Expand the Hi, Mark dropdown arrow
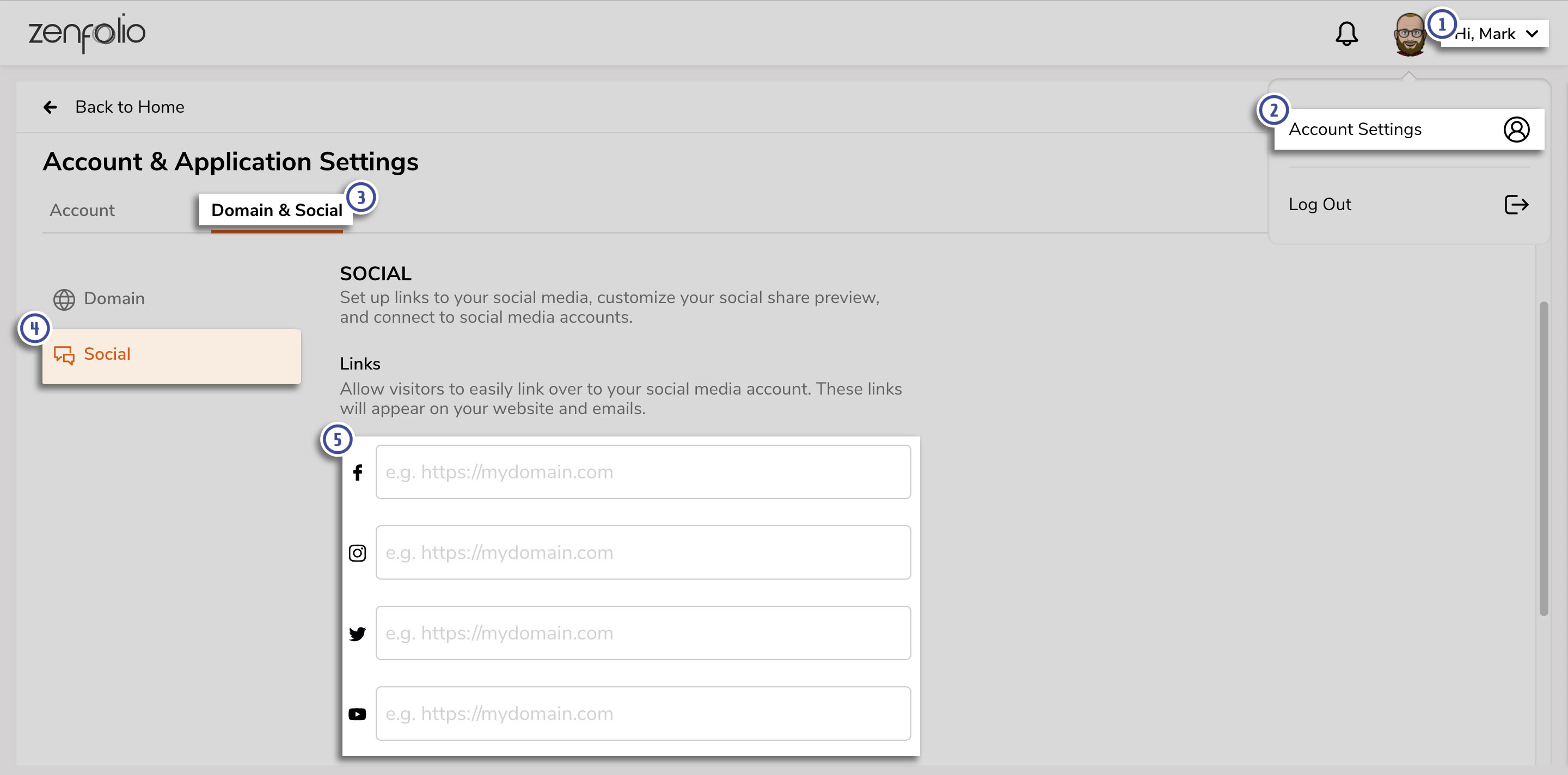 coord(1532,34)
